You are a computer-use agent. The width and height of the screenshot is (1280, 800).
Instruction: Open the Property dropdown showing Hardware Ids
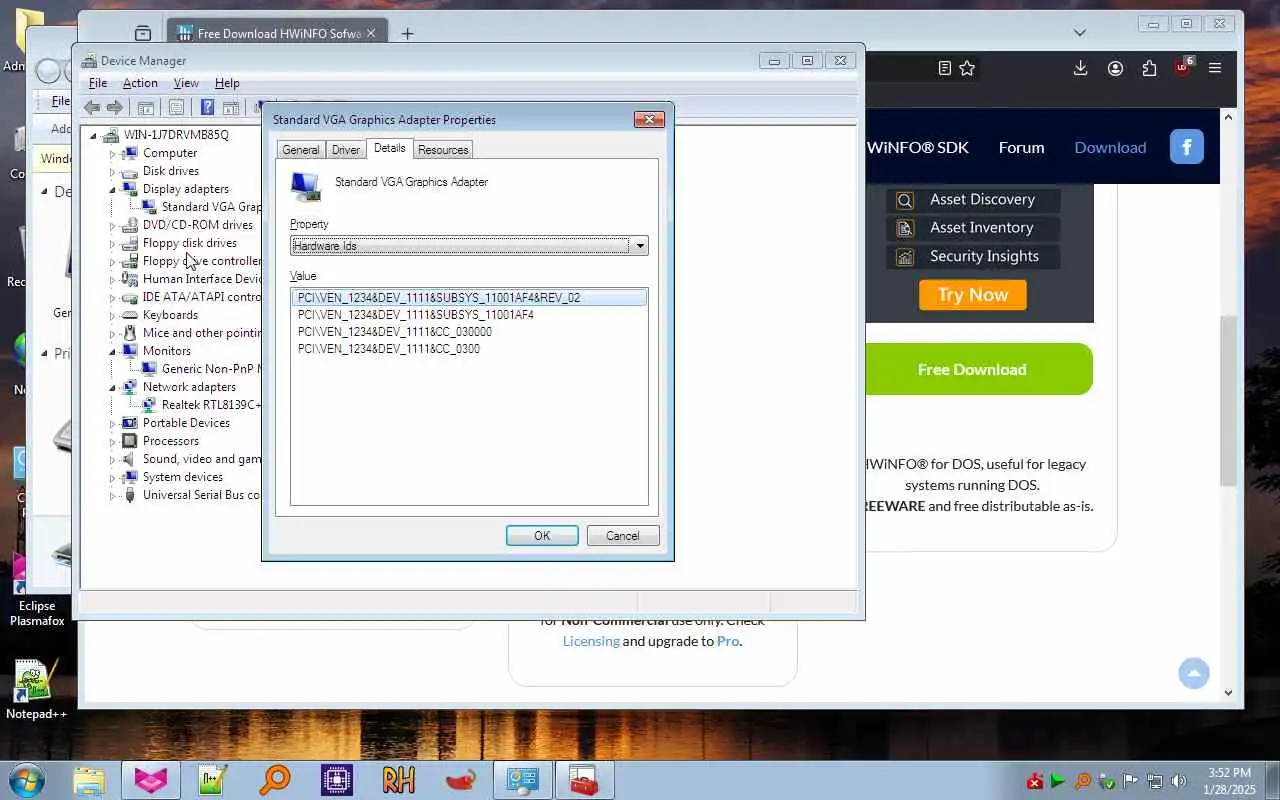[x=469, y=246]
